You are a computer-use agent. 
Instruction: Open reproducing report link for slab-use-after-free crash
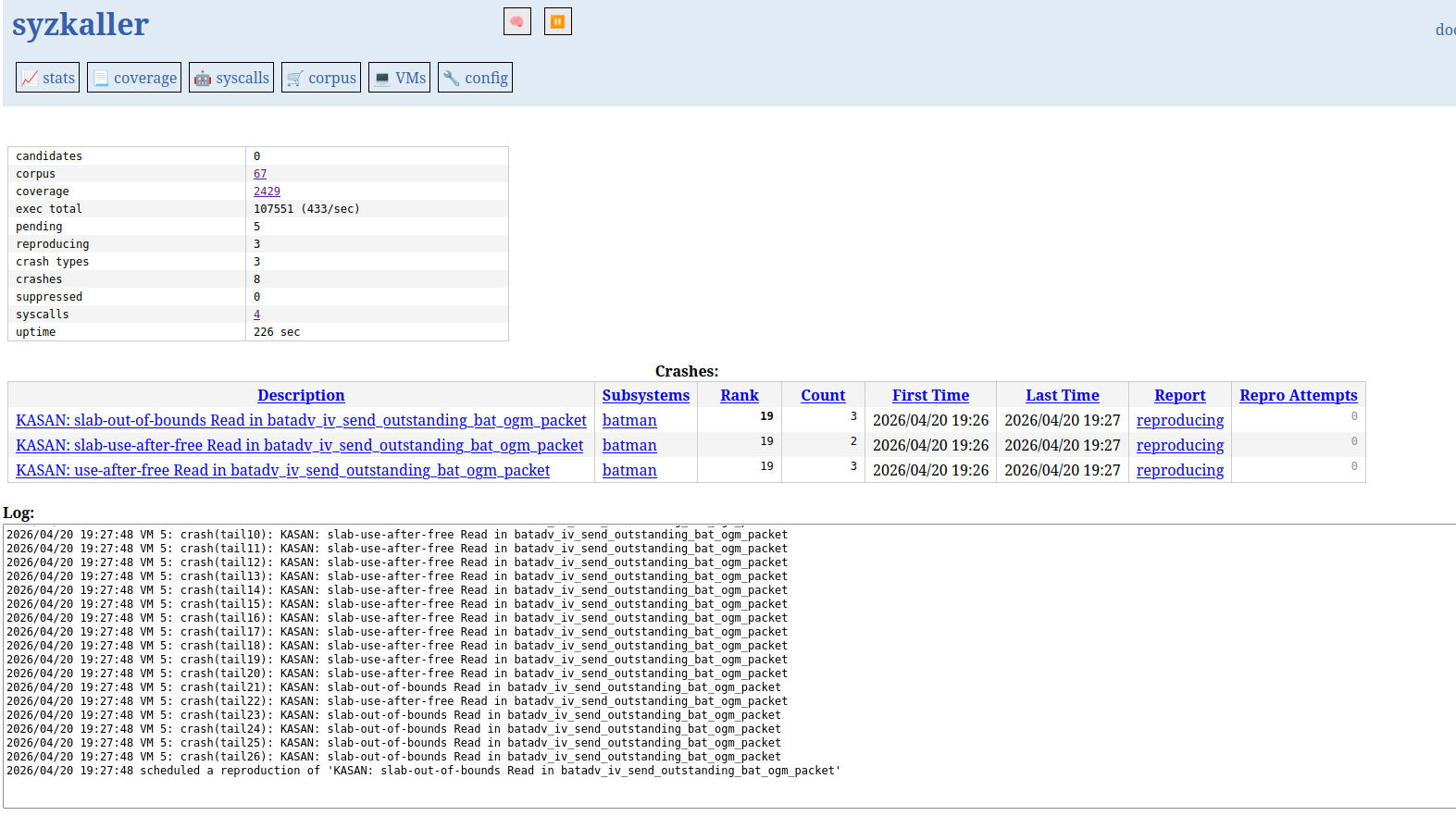[1180, 445]
